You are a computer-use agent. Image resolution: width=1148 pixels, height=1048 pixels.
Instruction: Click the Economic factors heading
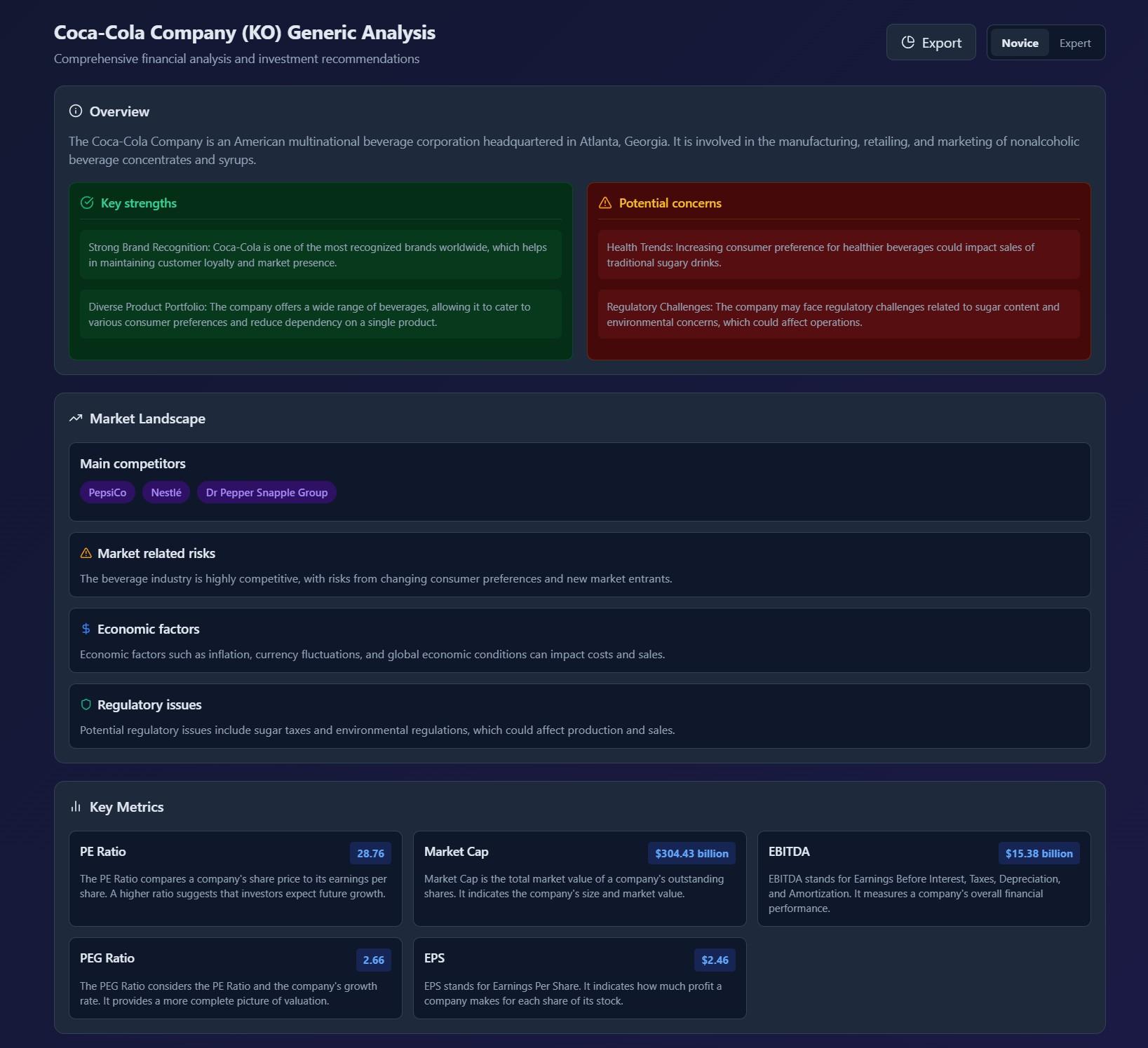coord(148,629)
